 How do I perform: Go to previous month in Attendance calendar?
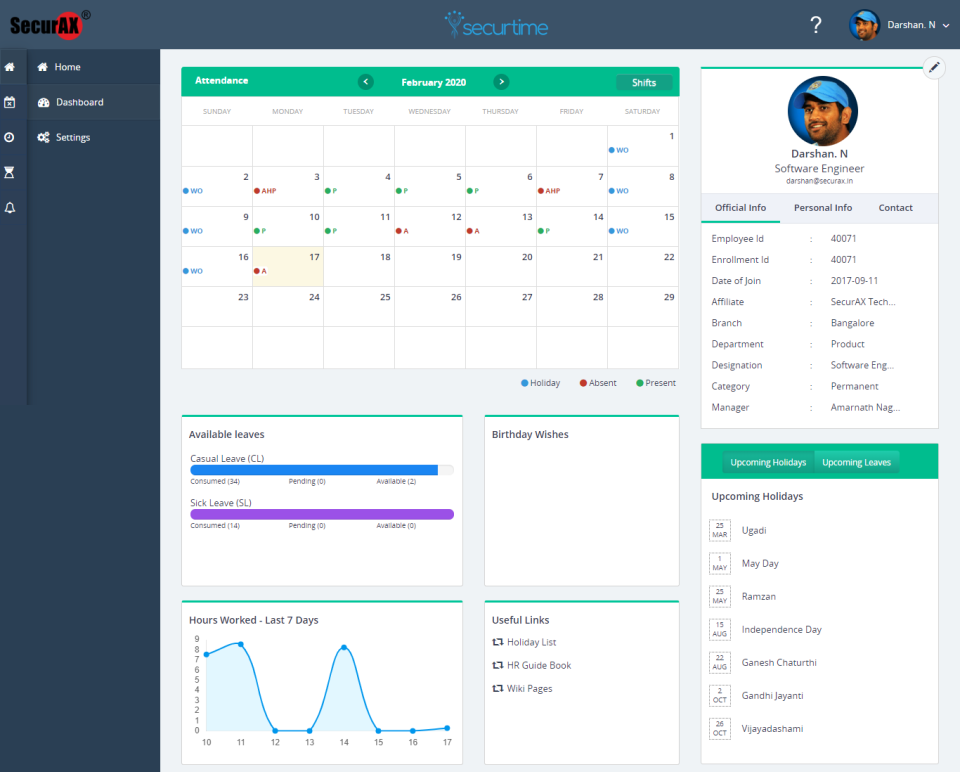click(x=366, y=81)
